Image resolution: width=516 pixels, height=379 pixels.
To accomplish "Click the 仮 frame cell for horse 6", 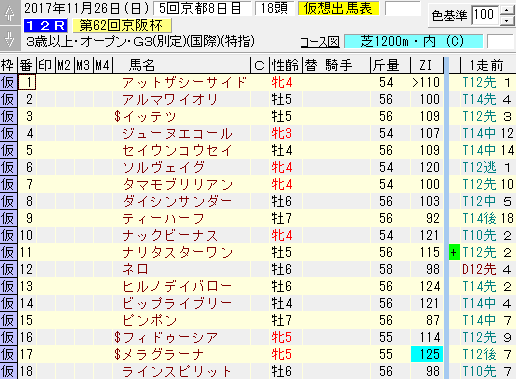I will (x=8, y=167).
